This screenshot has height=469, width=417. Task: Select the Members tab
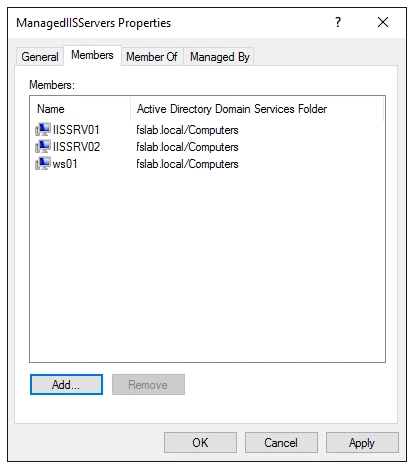point(92,55)
